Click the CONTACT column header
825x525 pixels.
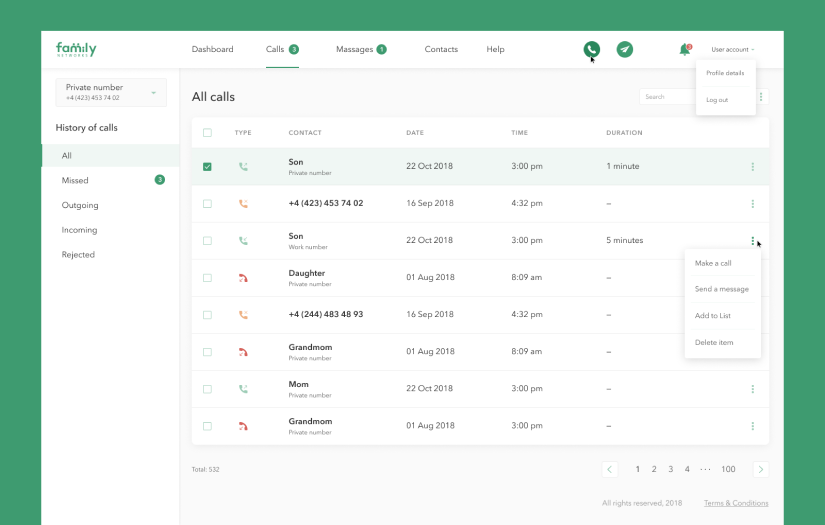point(305,133)
